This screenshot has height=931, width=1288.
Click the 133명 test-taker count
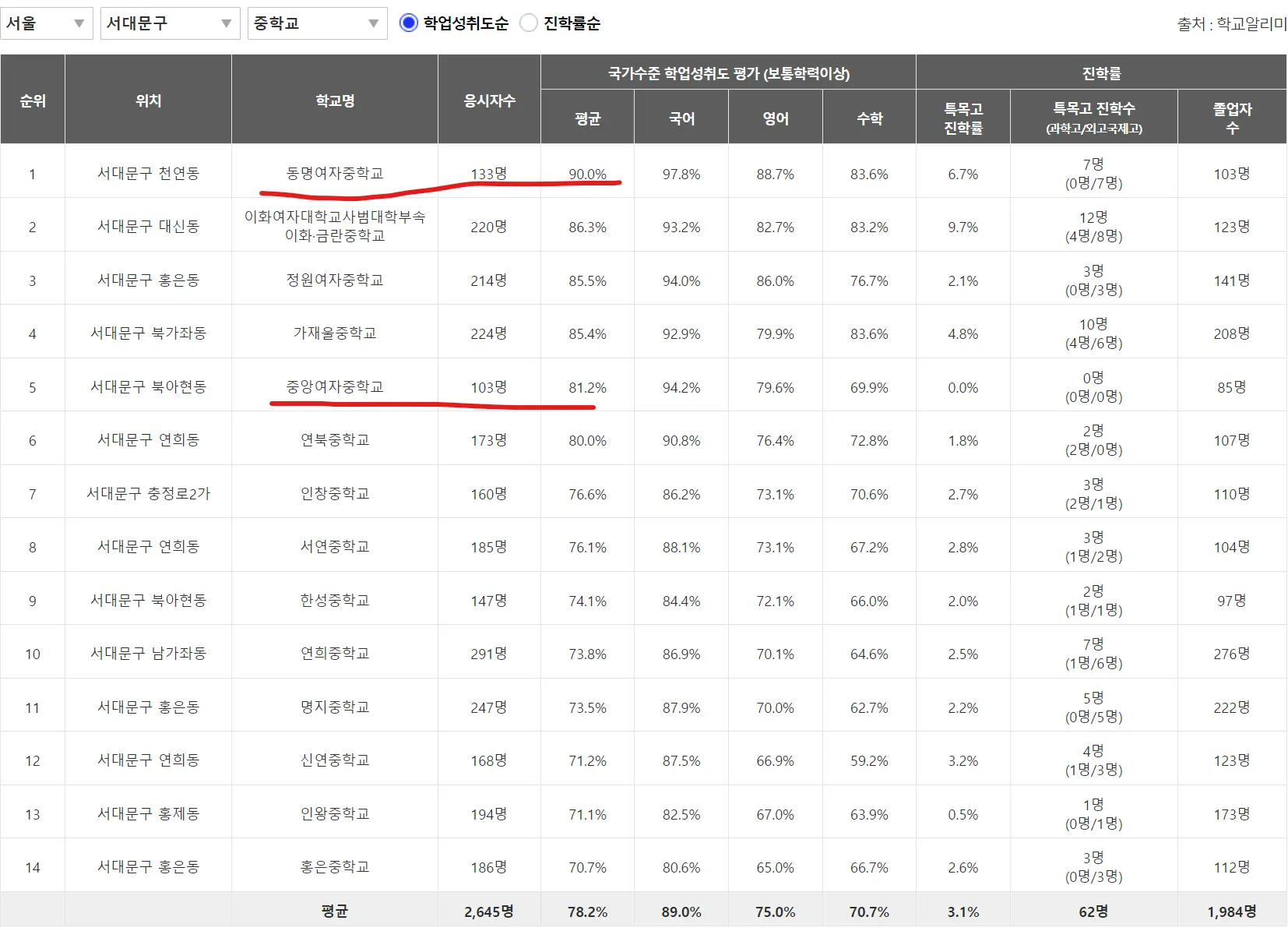(x=489, y=174)
